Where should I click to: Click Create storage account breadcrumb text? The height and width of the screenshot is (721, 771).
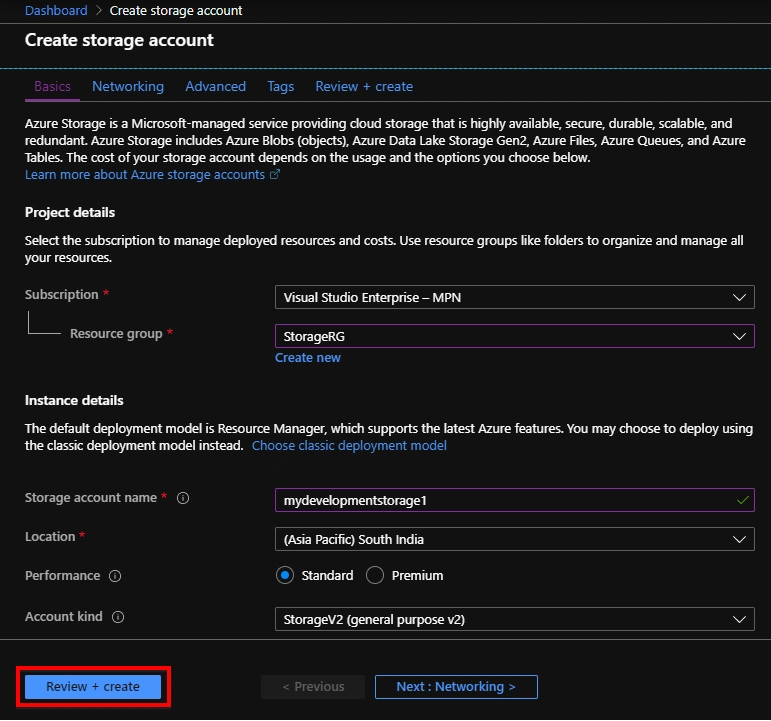[176, 10]
